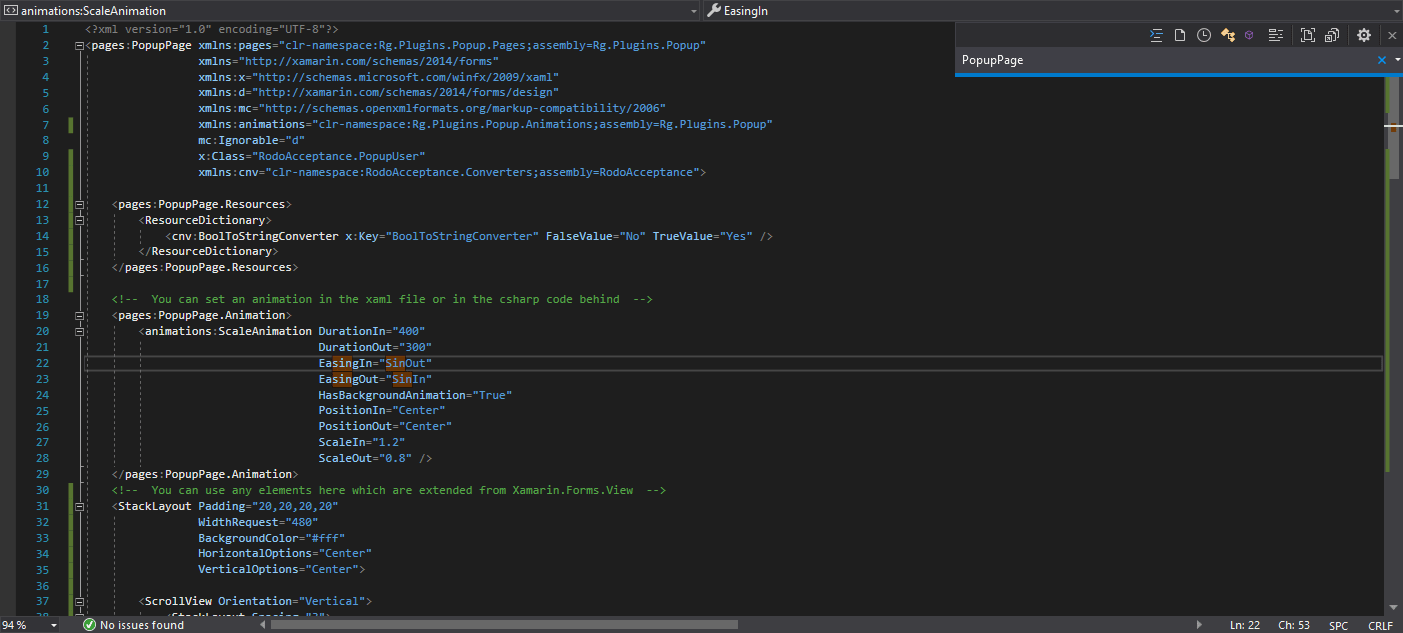Filter search results to types
The image size is (1403, 633).
coord(1228,35)
